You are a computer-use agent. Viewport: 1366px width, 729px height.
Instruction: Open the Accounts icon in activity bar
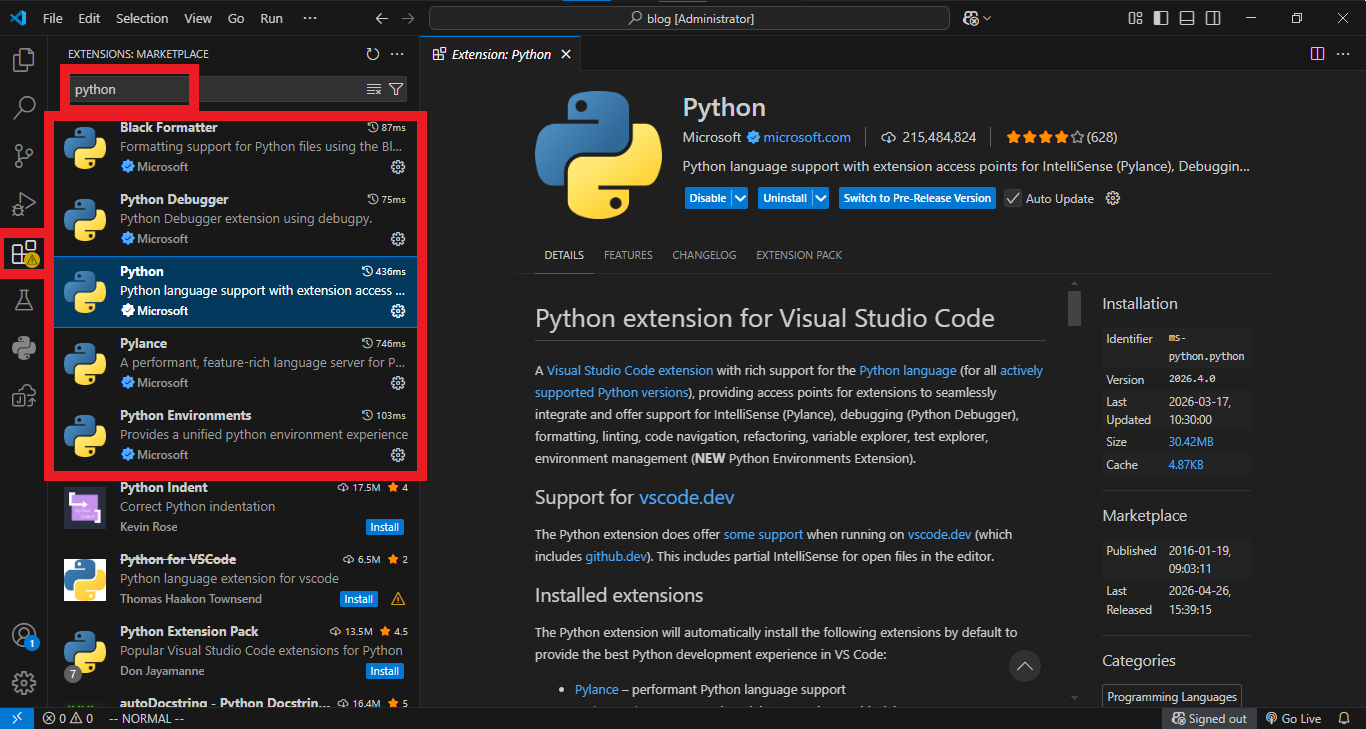point(23,636)
